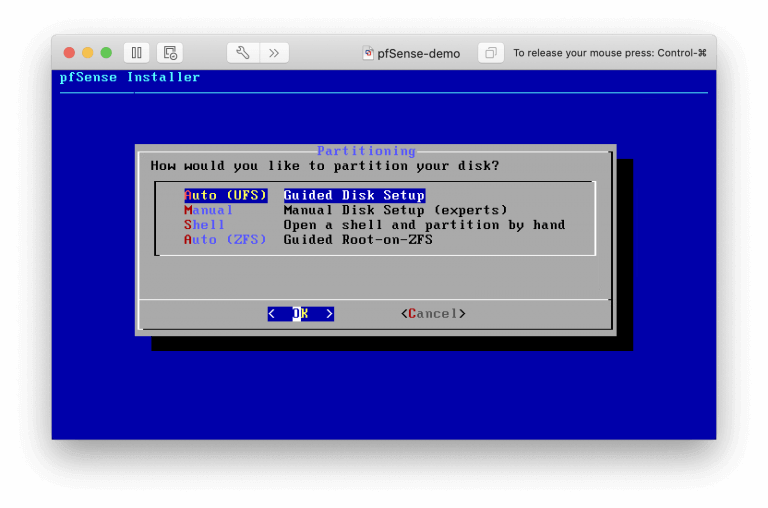Minimize the VM window with yellow button

pos(88,53)
